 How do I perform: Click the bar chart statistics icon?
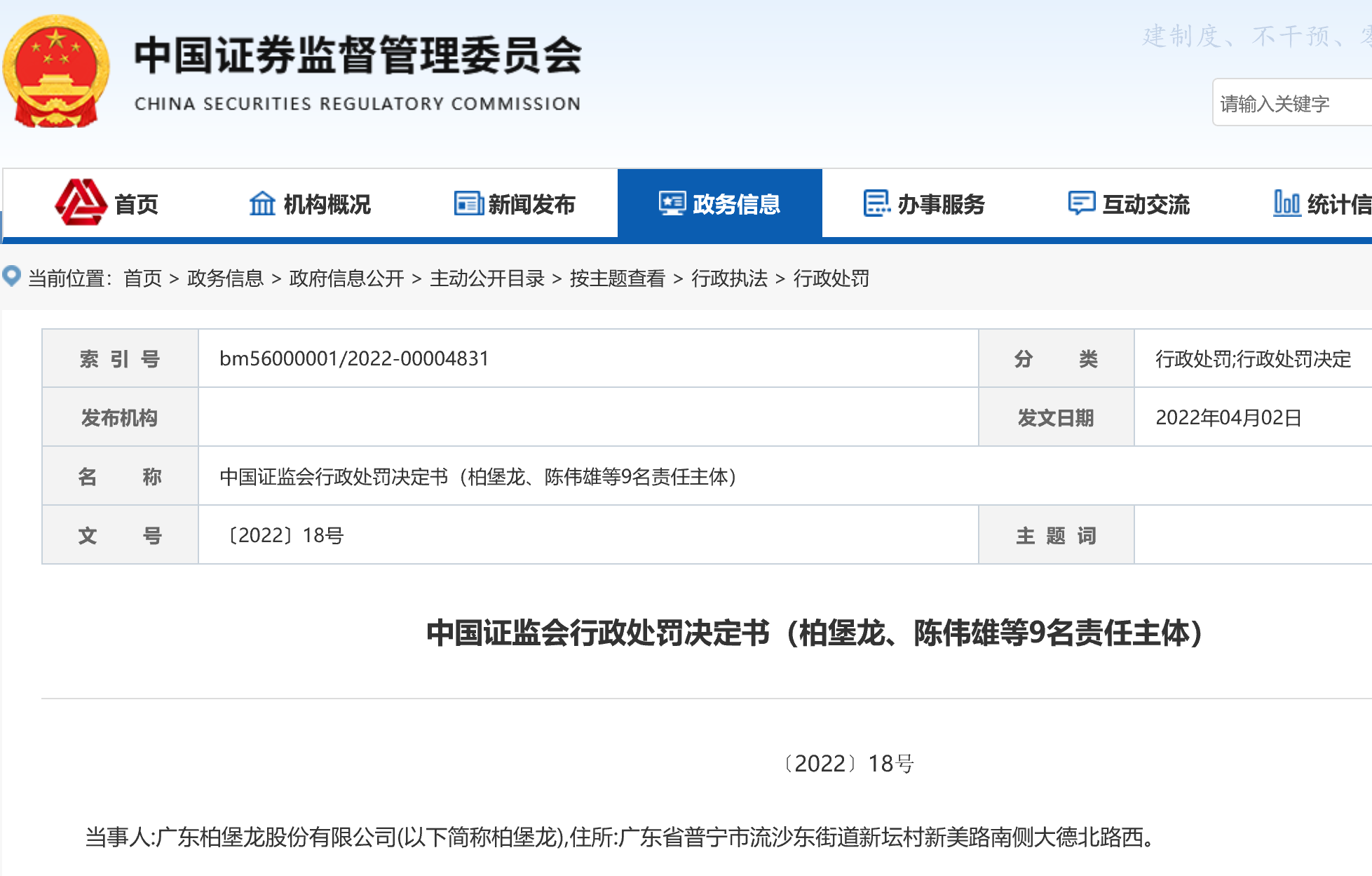[1286, 203]
